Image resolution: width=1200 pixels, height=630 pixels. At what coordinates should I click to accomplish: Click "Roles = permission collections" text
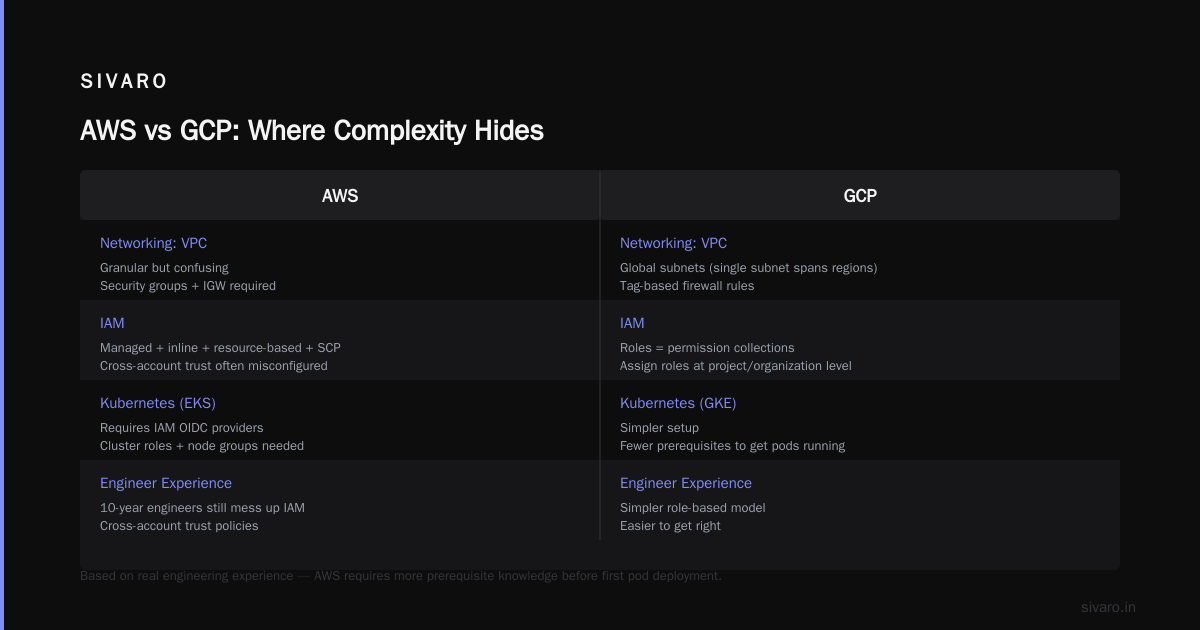(x=707, y=348)
